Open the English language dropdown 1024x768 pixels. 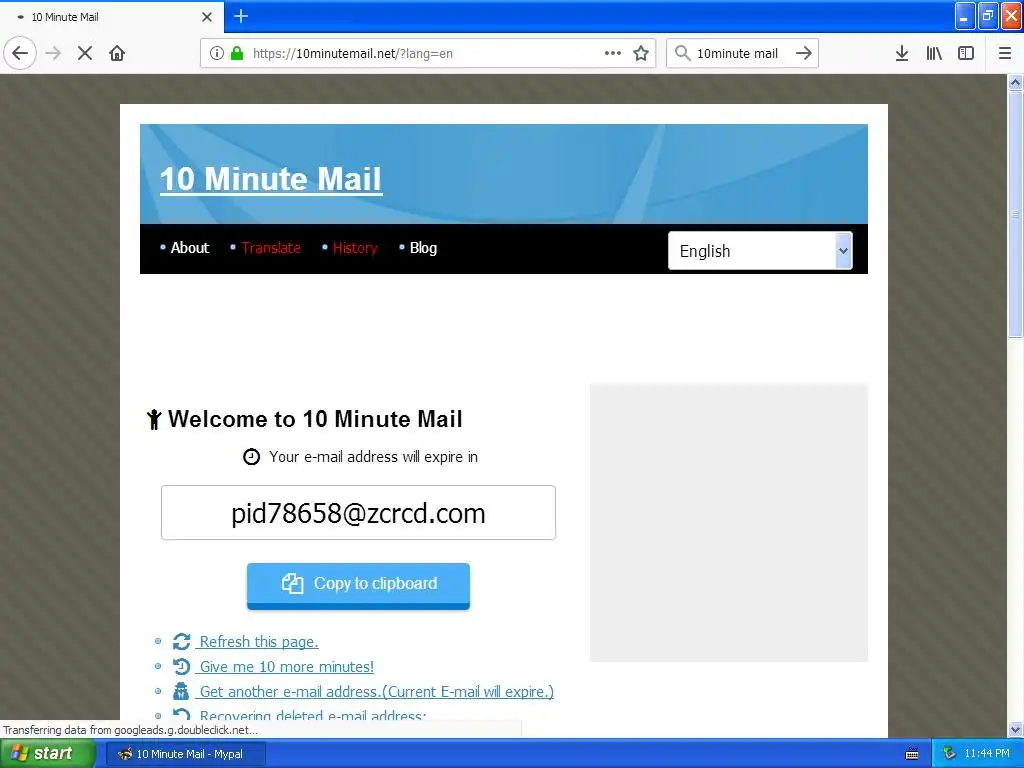pyautogui.click(x=760, y=251)
